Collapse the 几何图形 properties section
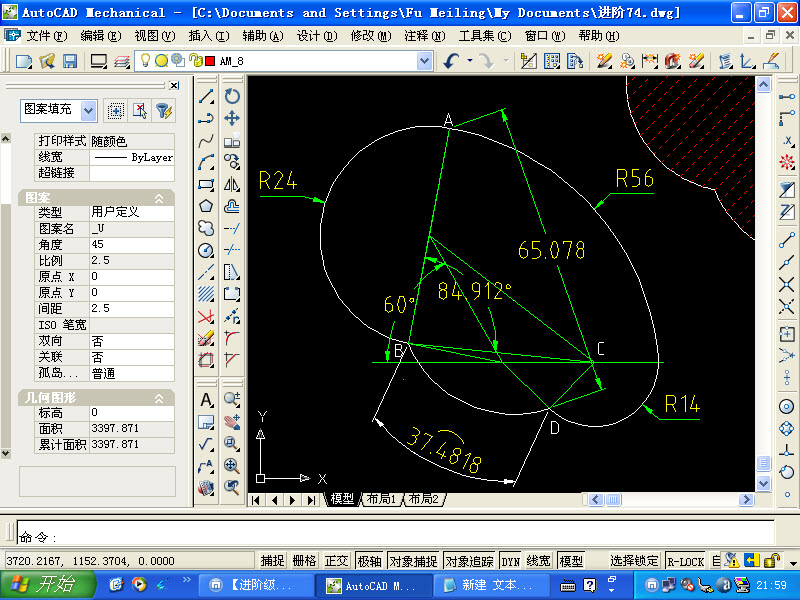 coord(159,398)
